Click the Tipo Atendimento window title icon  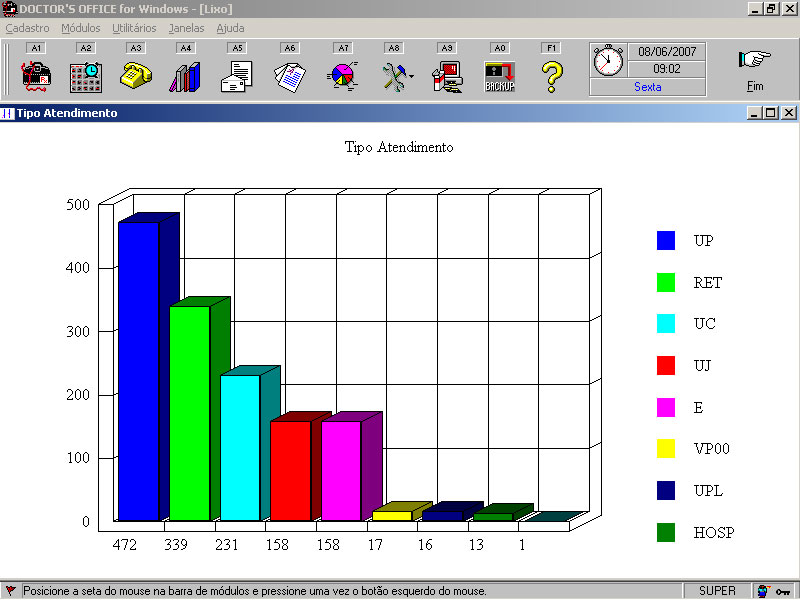tap(7, 113)
